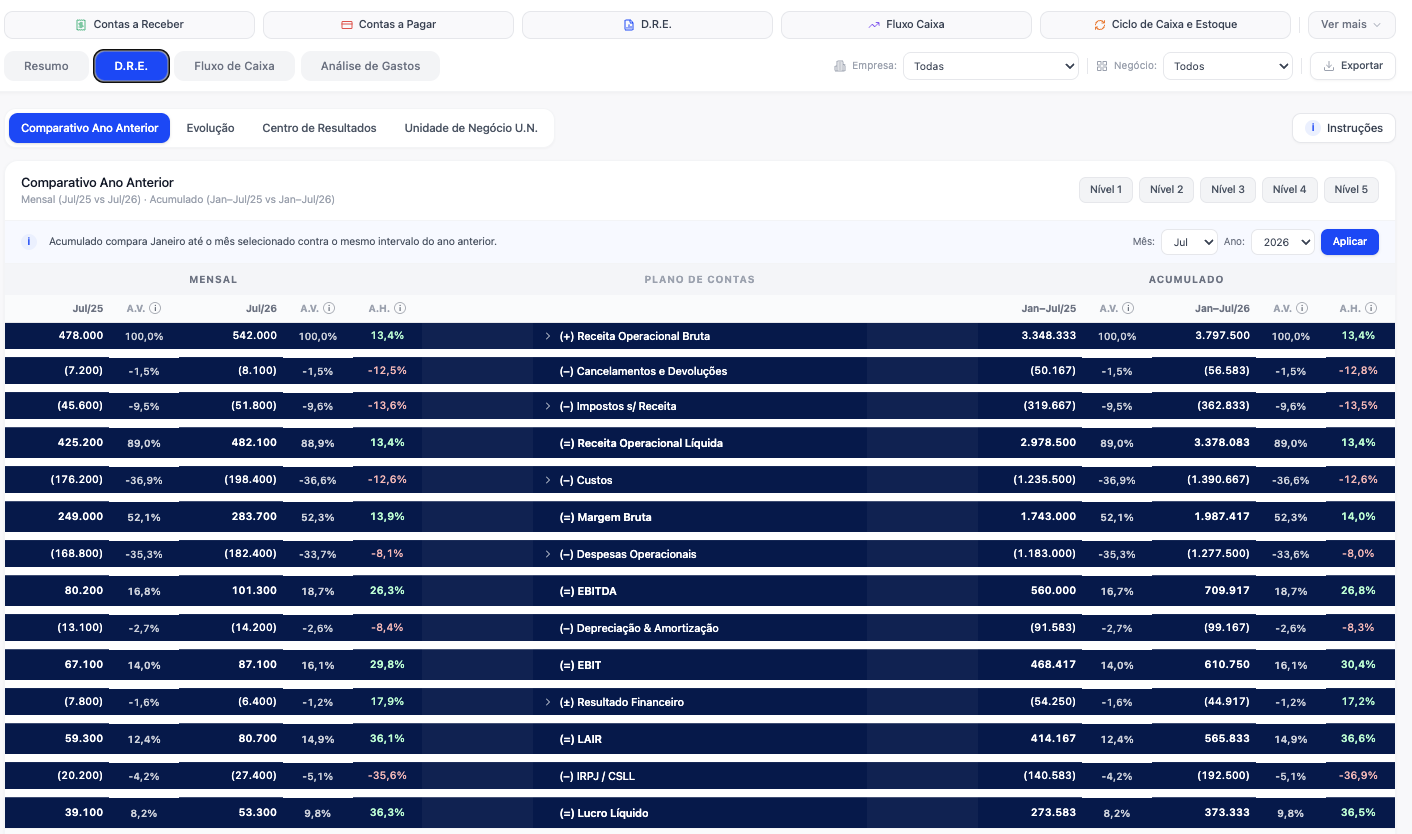Open the Empresa dropdown

[x=990, y=66]
